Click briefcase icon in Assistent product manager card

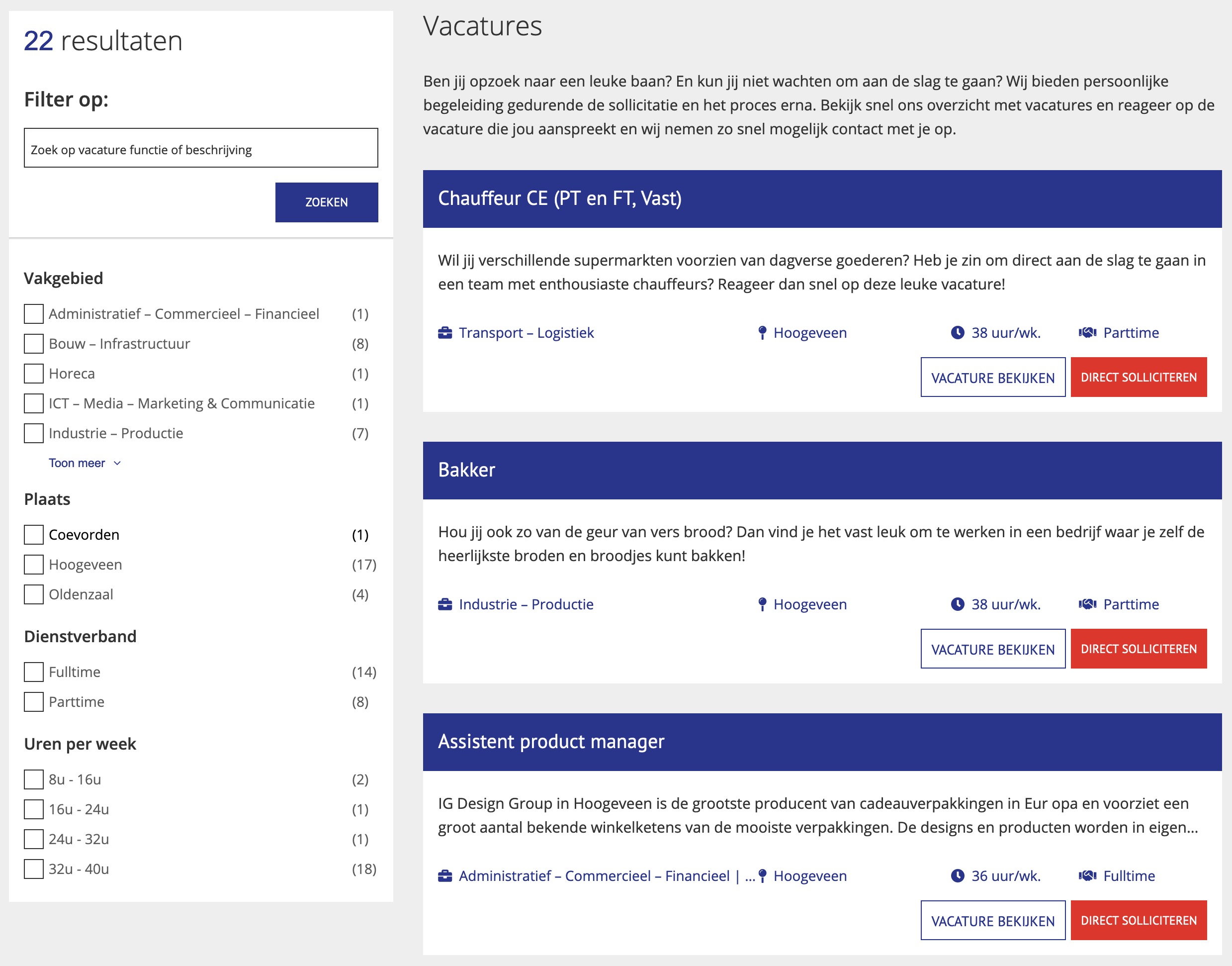click(445, 875)
